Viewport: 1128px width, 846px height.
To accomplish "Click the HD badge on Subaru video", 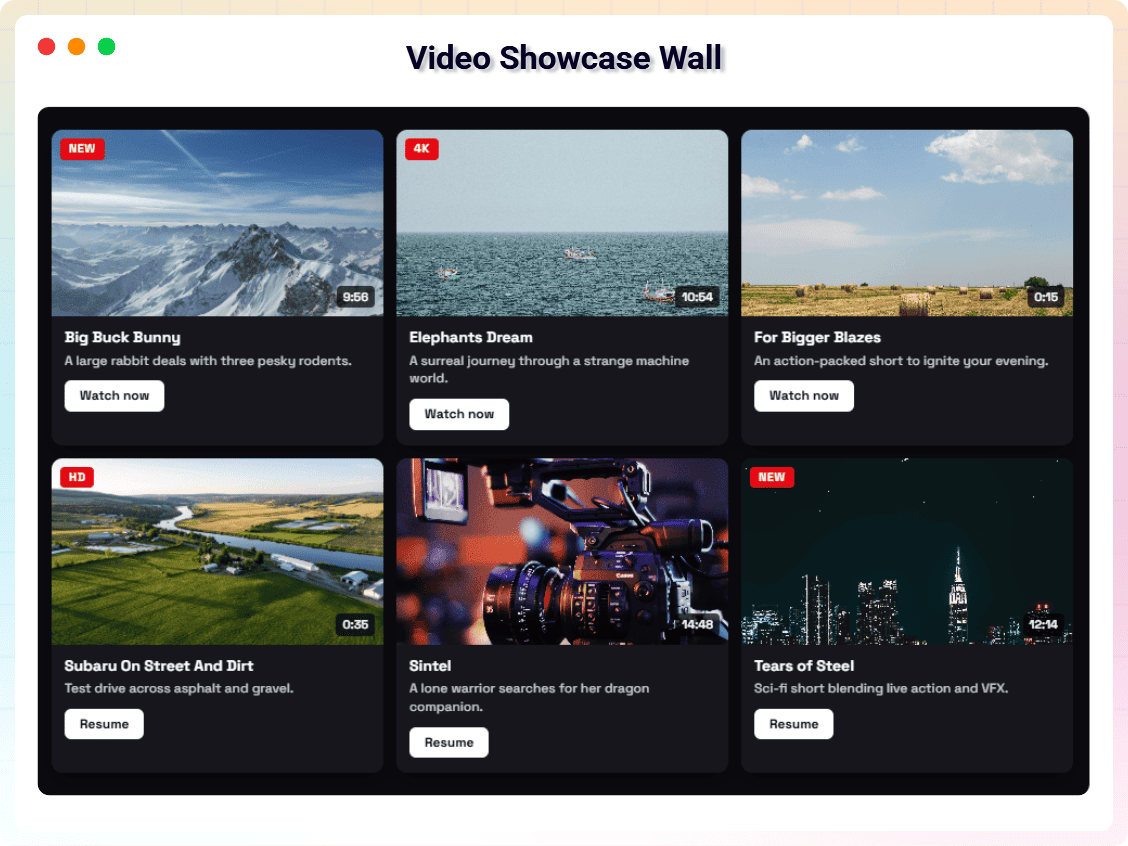I will (77, 477).
